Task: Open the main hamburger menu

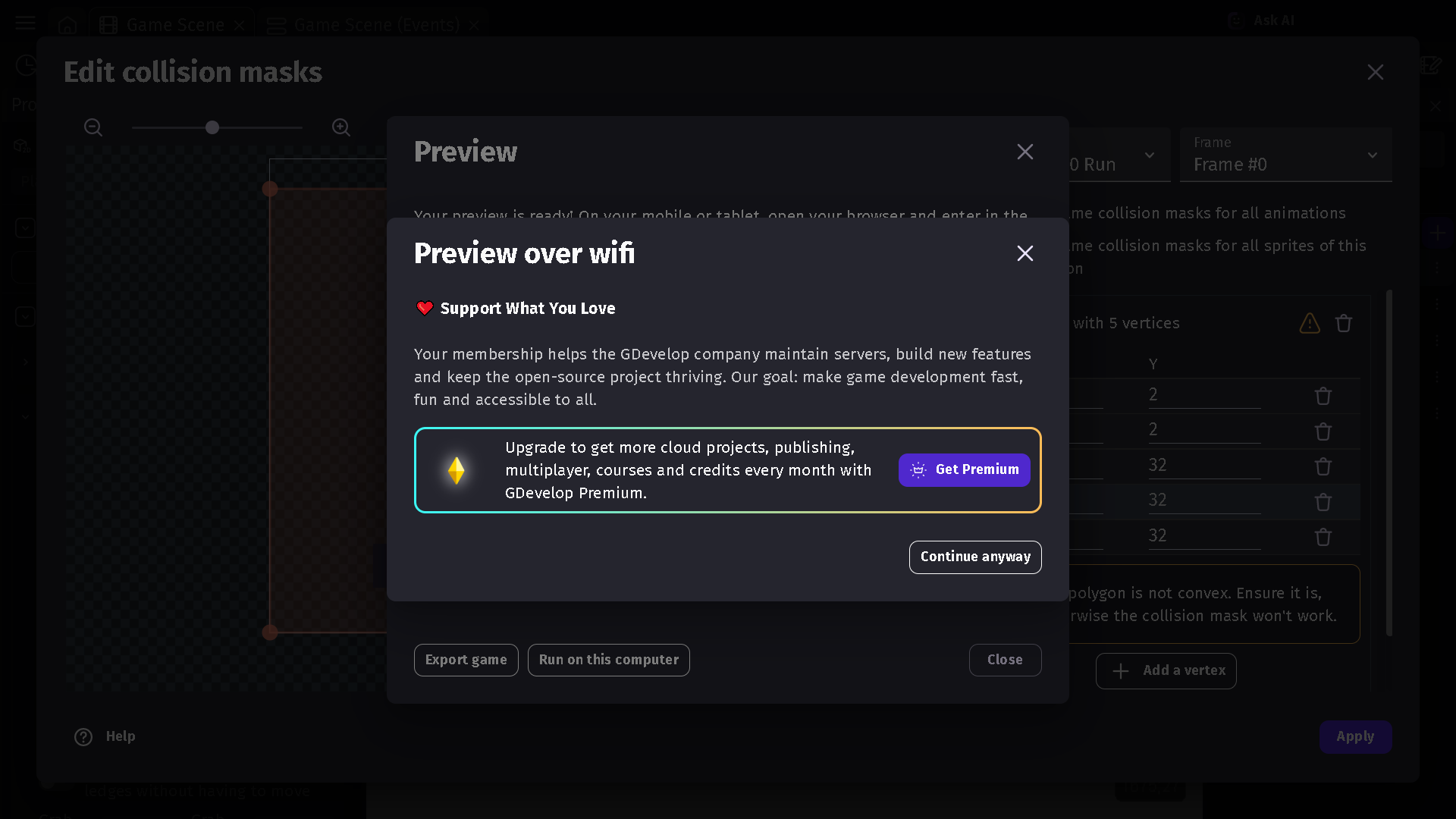Action: pyautogui.click(x=26, y=24)
